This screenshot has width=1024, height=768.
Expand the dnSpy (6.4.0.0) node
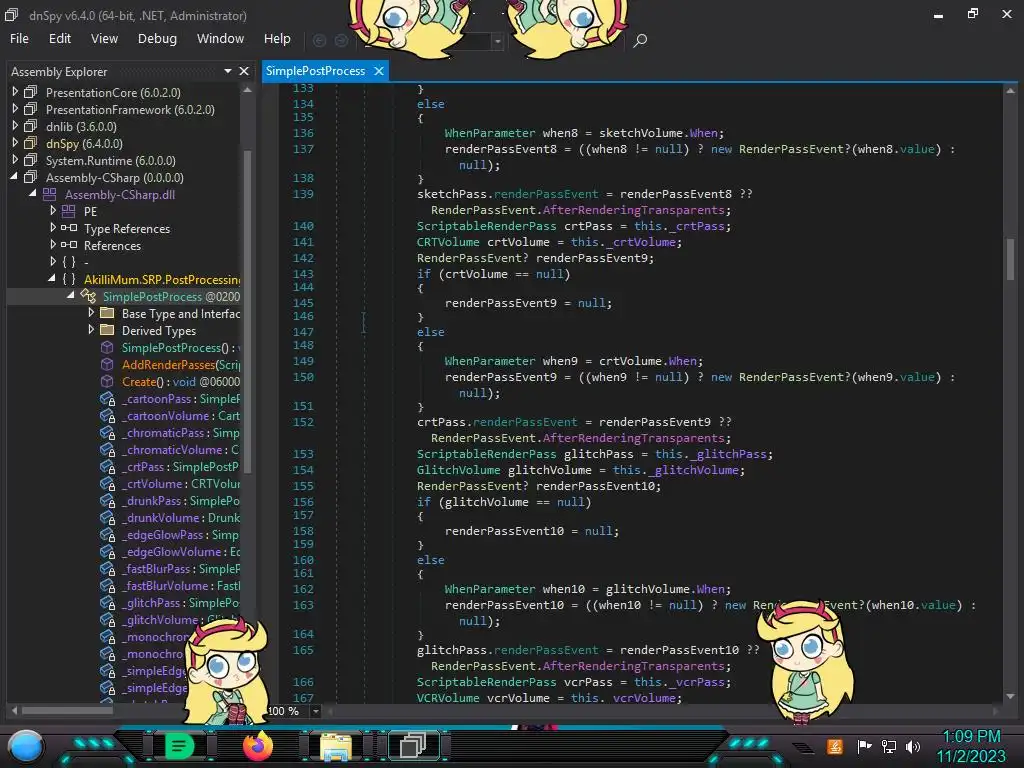[14, 143]
